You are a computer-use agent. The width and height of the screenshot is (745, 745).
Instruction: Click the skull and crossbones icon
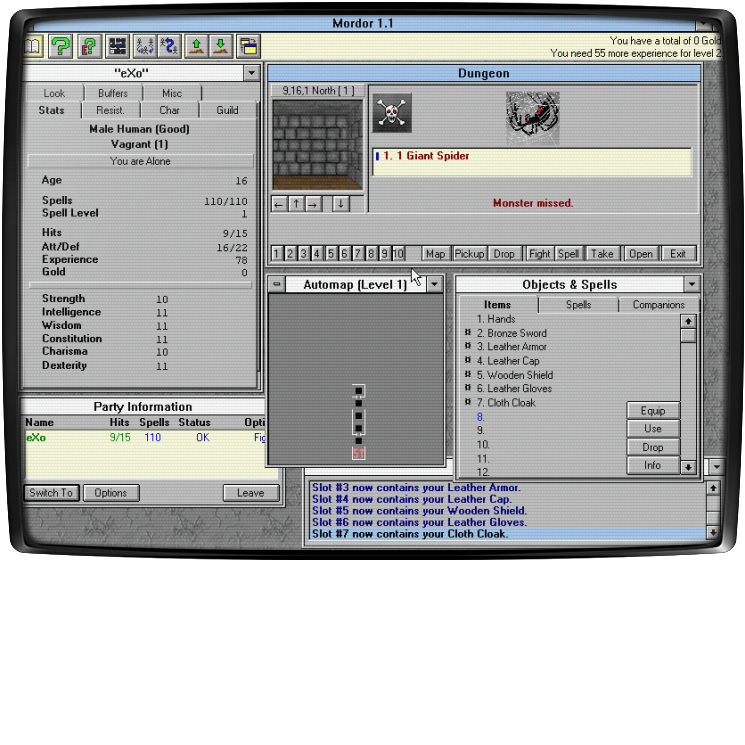coord(392,113)
